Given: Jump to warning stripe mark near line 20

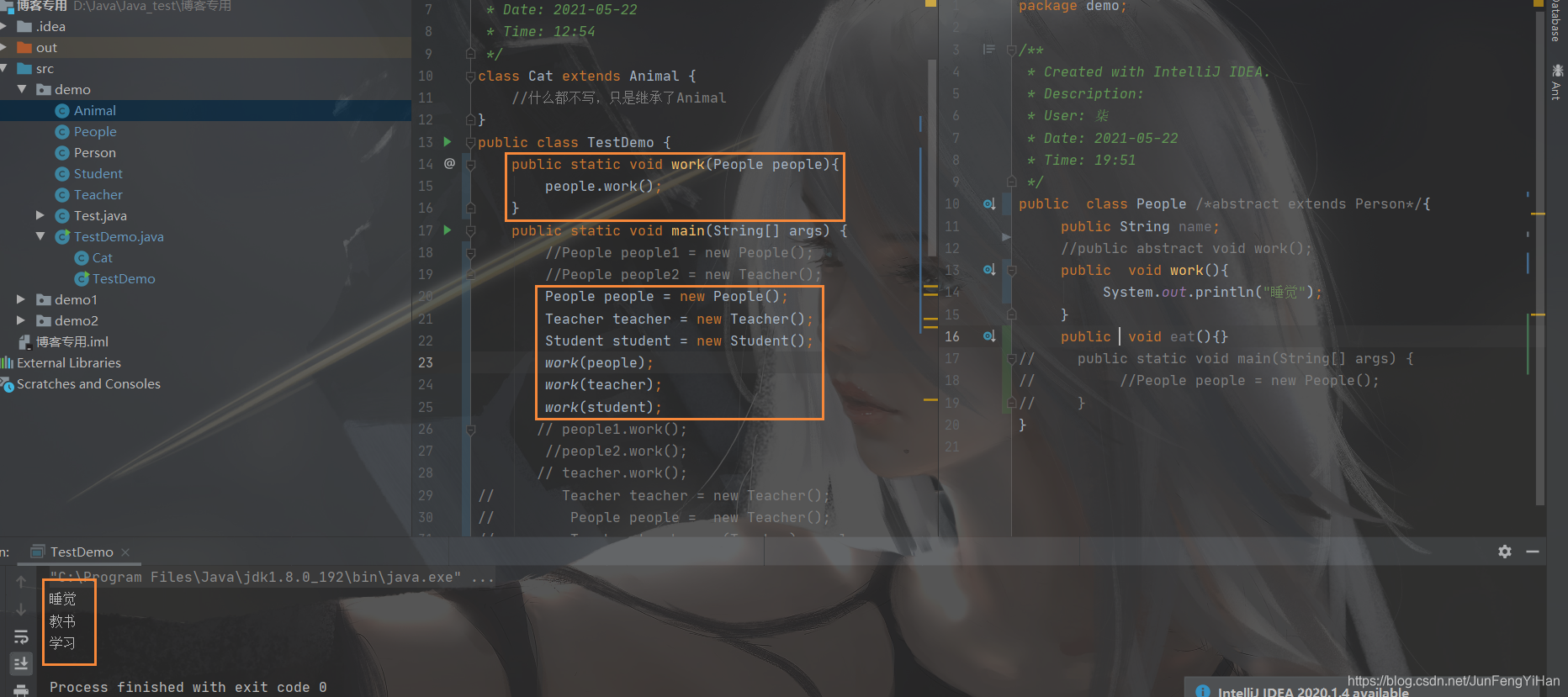Looking at the screenshot, I should click(930, 294).
